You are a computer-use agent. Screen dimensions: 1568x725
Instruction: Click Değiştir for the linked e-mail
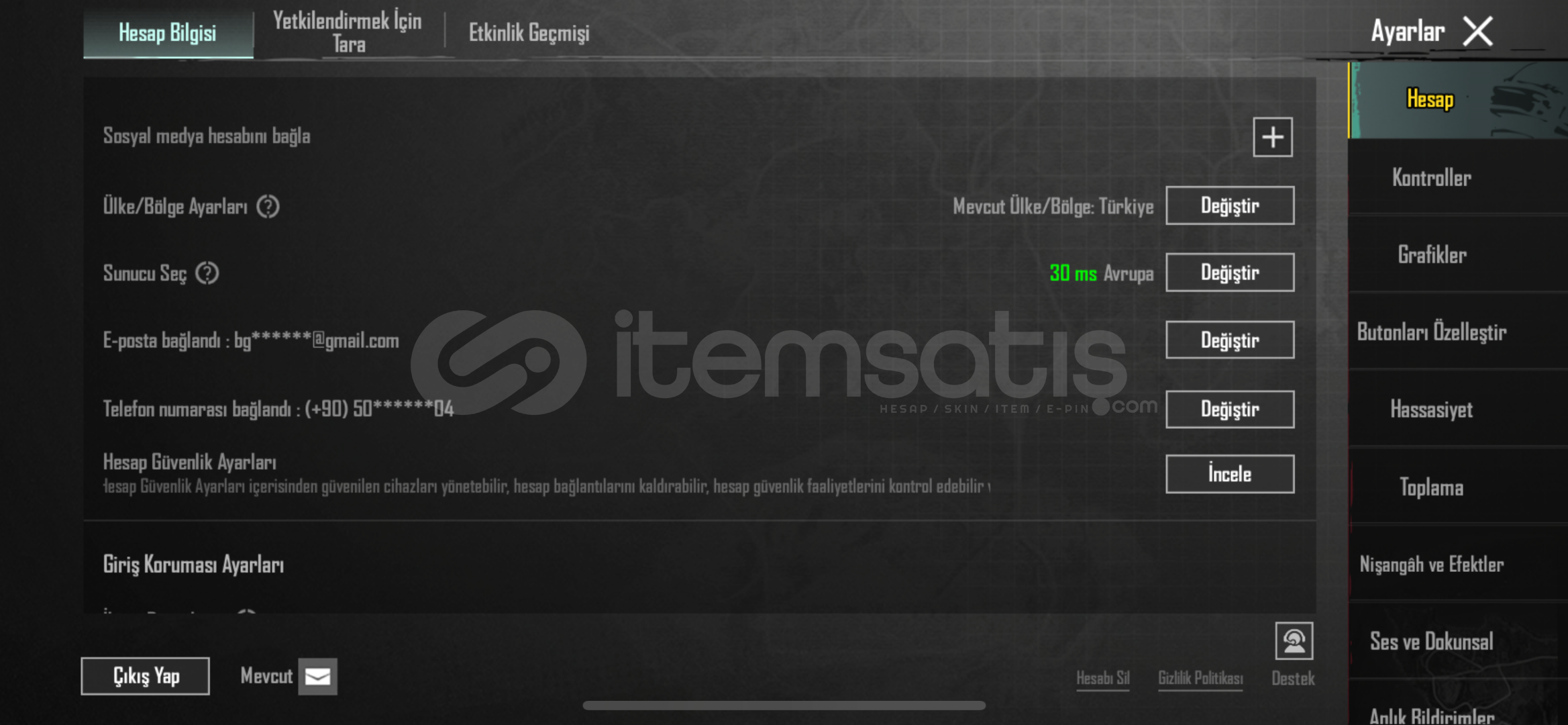click(1230, 340)
